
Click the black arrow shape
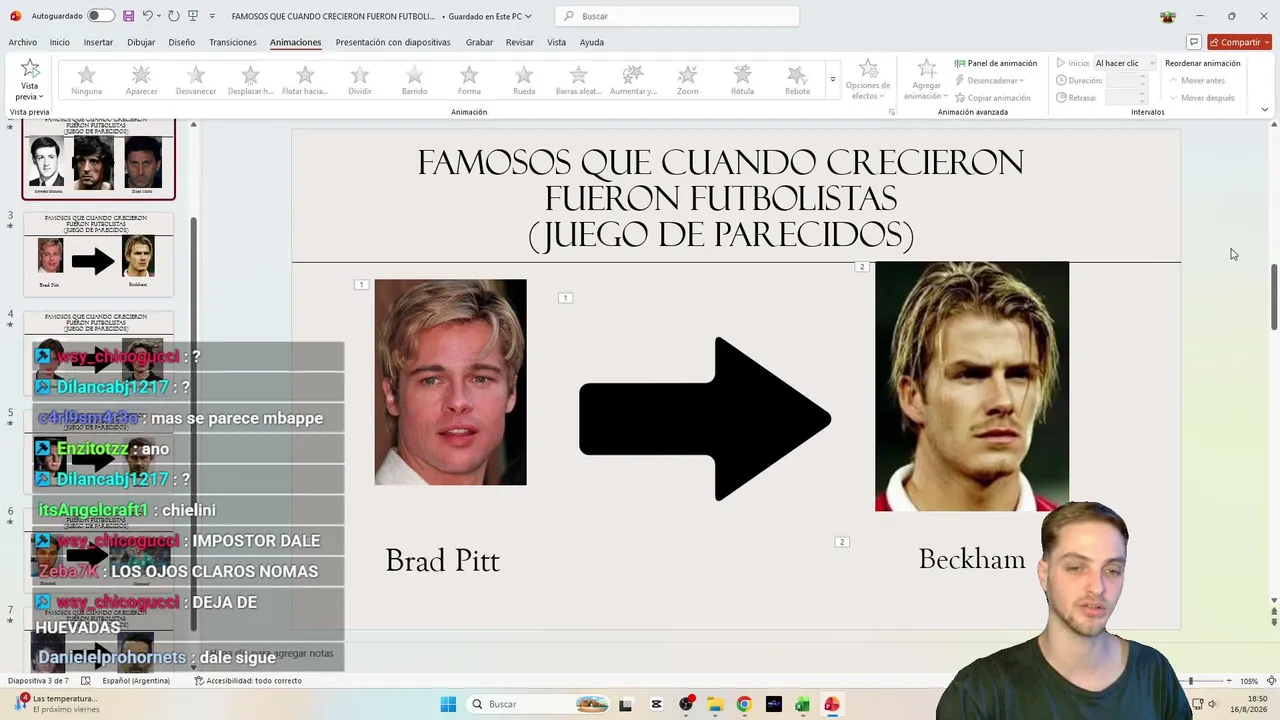tap(705, 419)
